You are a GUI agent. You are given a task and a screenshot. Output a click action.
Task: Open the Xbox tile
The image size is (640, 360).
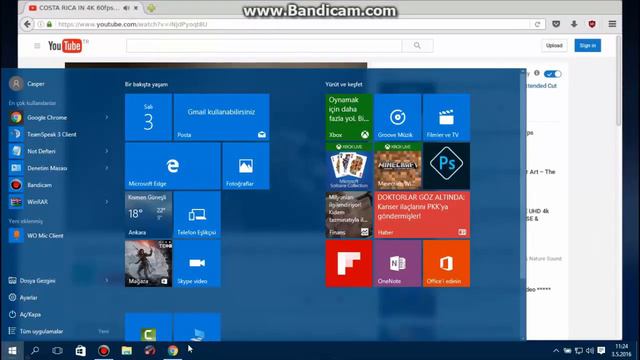pyautogui.click(x=349, y=117)
